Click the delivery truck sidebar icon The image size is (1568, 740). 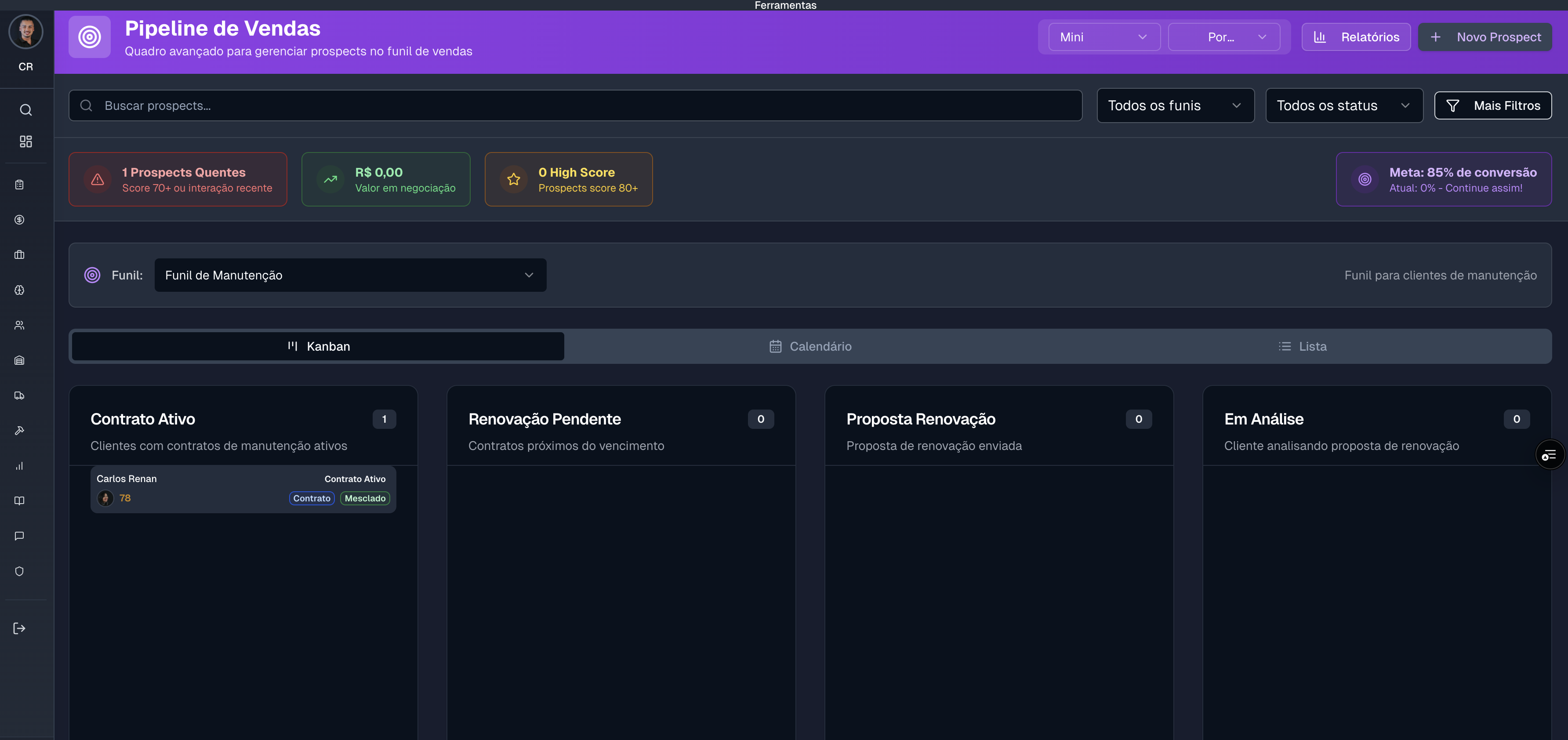[19, 395]
